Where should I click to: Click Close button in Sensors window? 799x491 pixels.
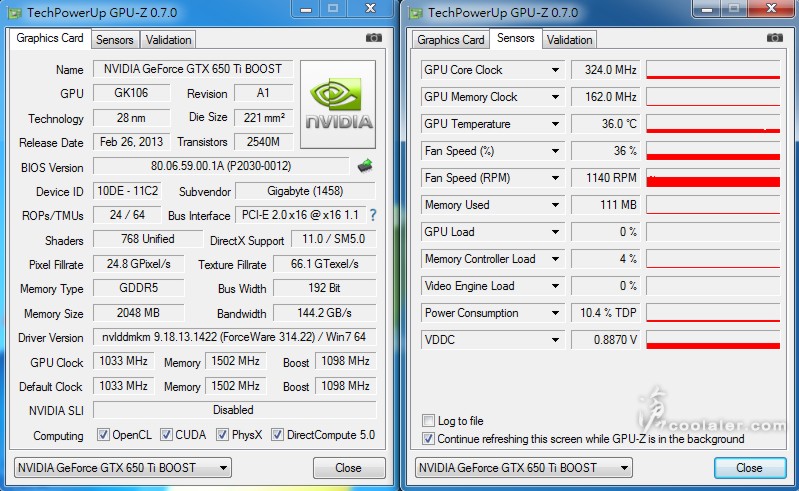click(x=750, y=468)
